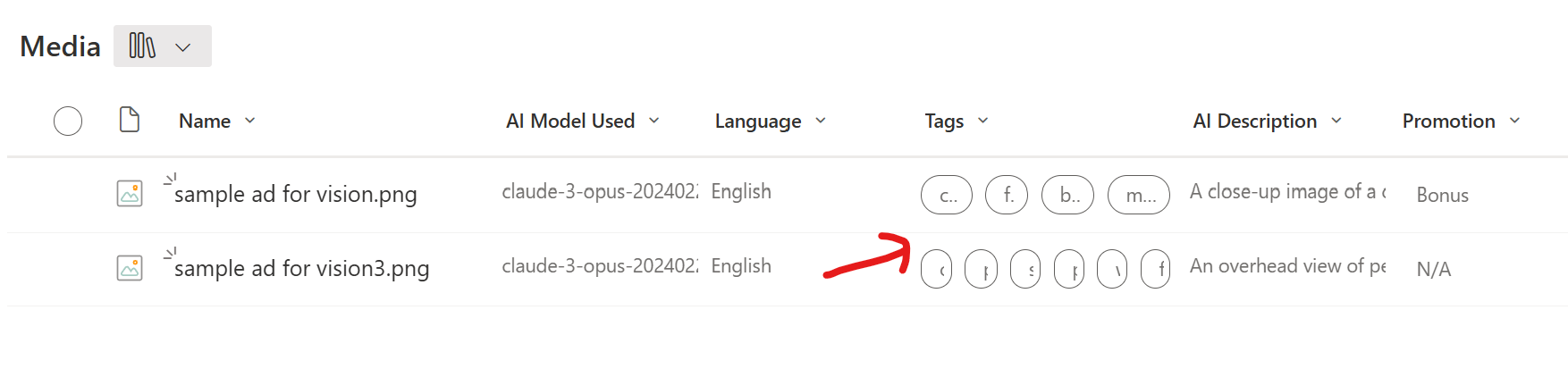The image size is (1568, 377).
Task: Select the 'm...' tag pill in first row
Action: (x=1139, y=195)
